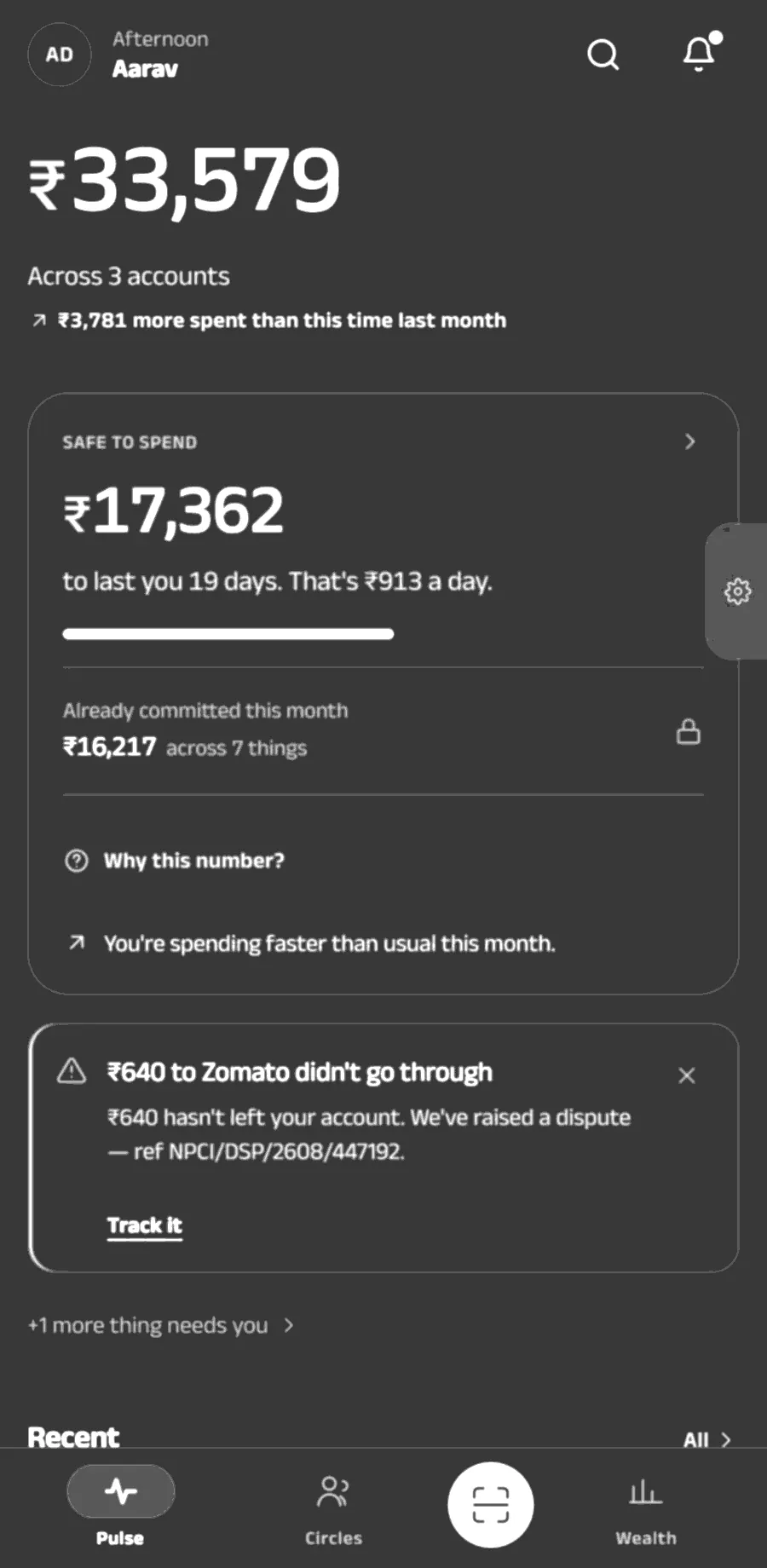The height and width of the screenshot is (1568, 767).
Task: Tap the question mark help icon
Action: 77,861
